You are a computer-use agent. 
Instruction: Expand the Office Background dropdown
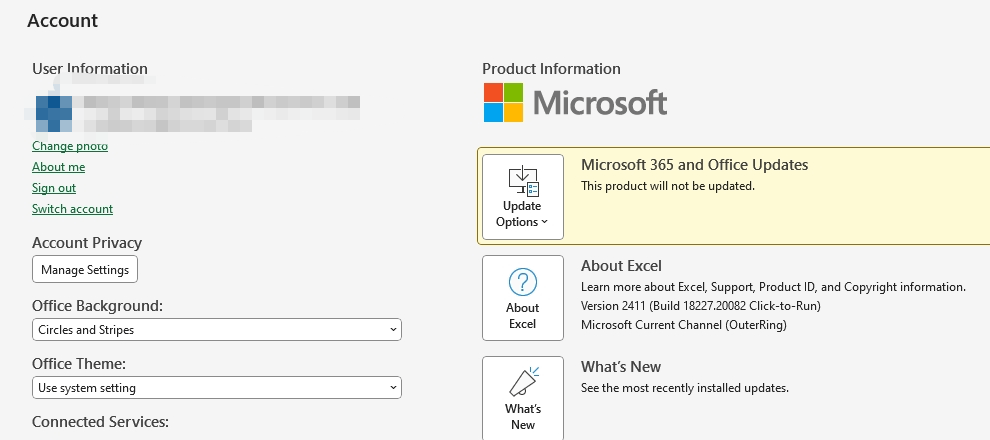coord(217,330)
